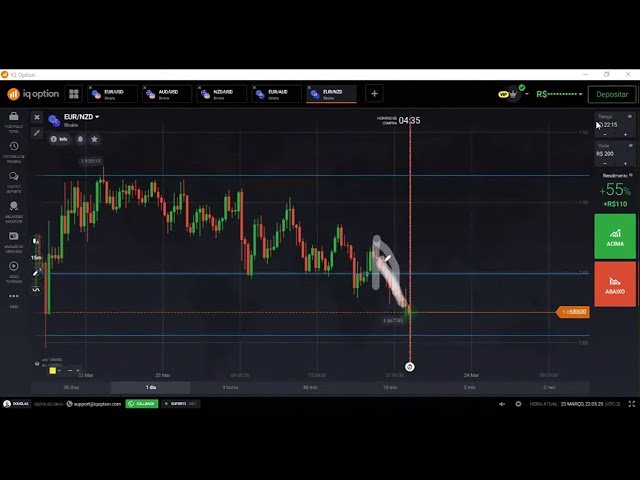Viewport: 640px width, 480px height.
Task: Decrease expiration time with minus
Action: pyautogui.click(x=605, y=134)
